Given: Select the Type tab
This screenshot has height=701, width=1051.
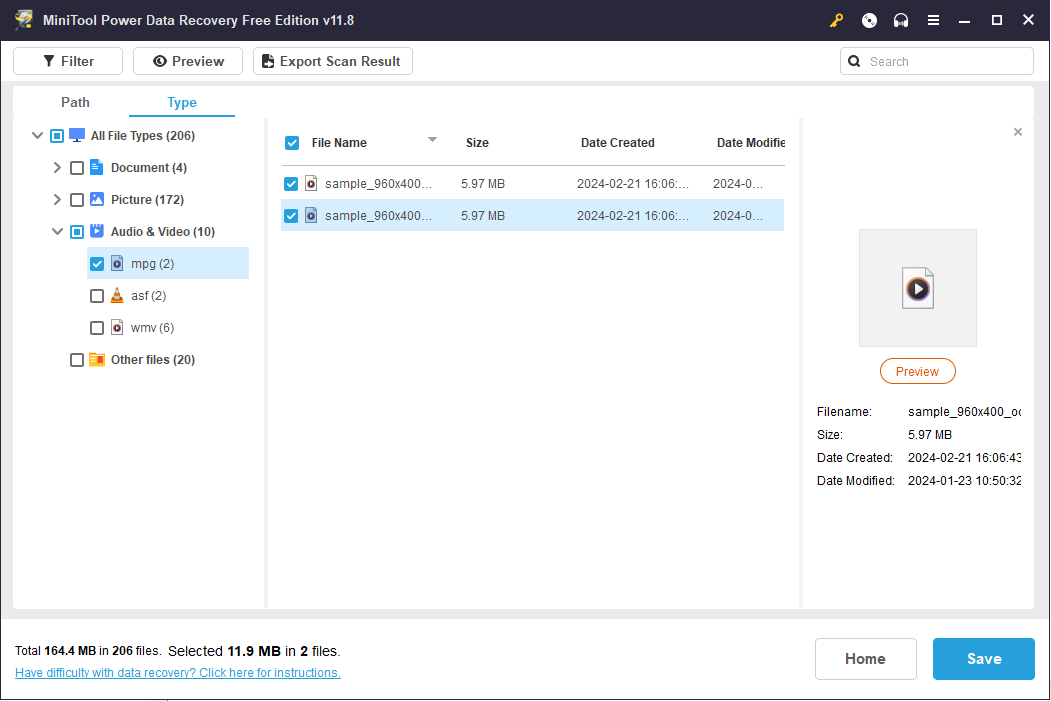Looking at the screenshot, I should [182, 102].
